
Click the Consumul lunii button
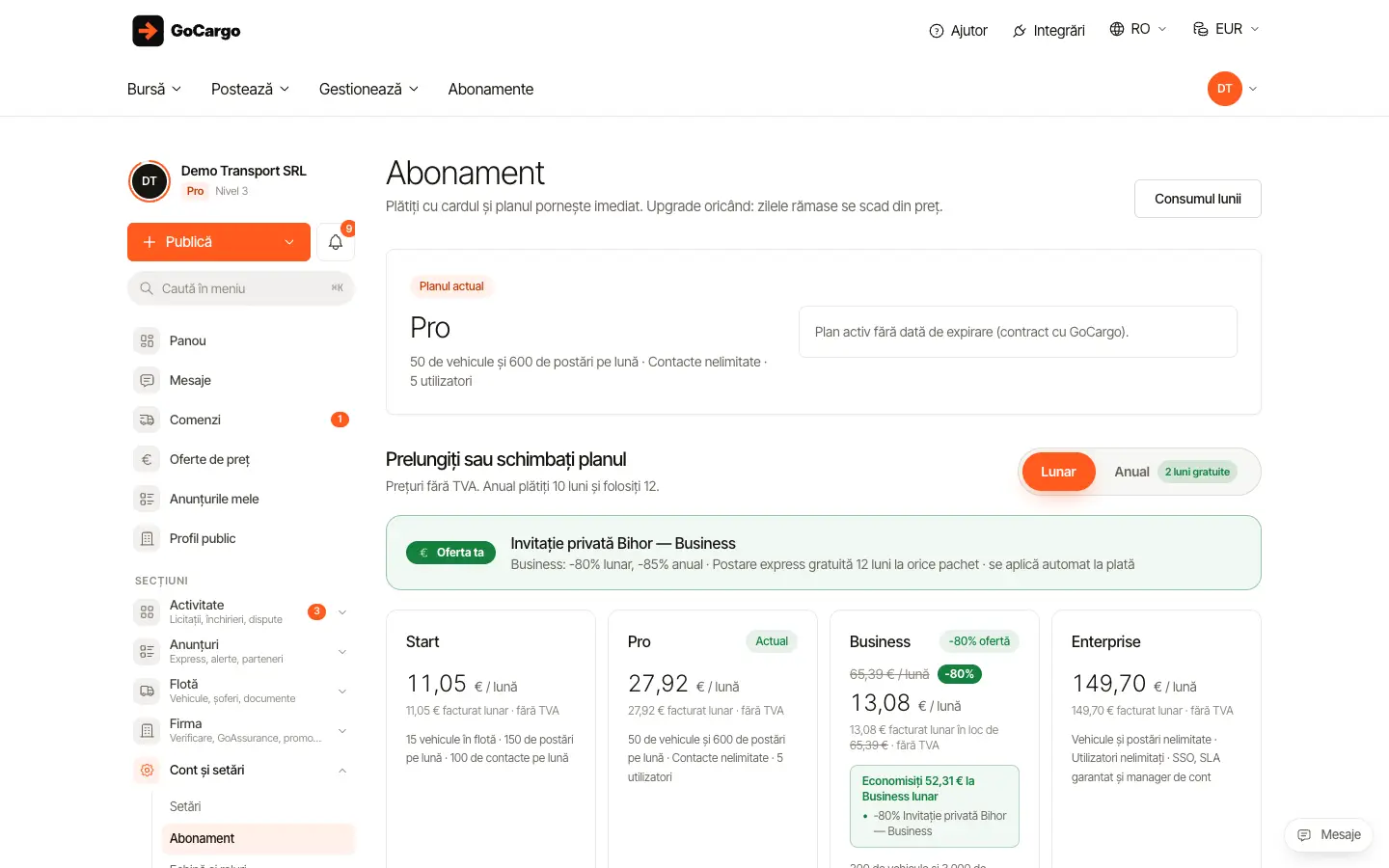coord(1198,199)
